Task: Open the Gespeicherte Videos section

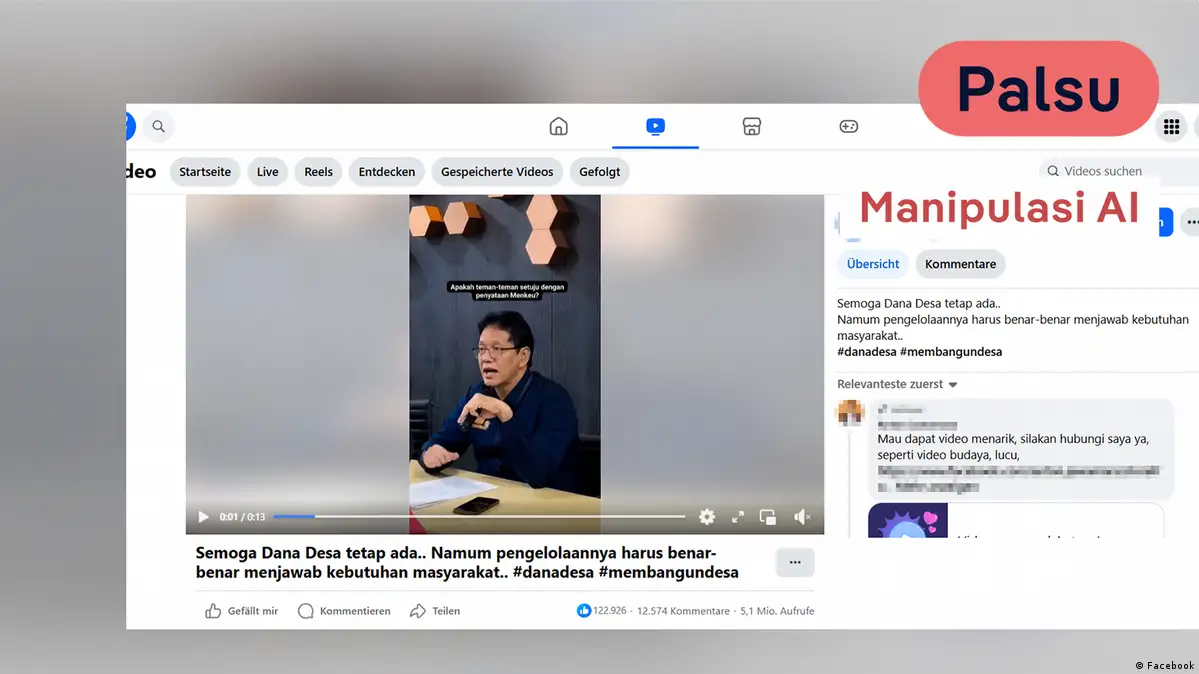Action: tap(497, 172)
